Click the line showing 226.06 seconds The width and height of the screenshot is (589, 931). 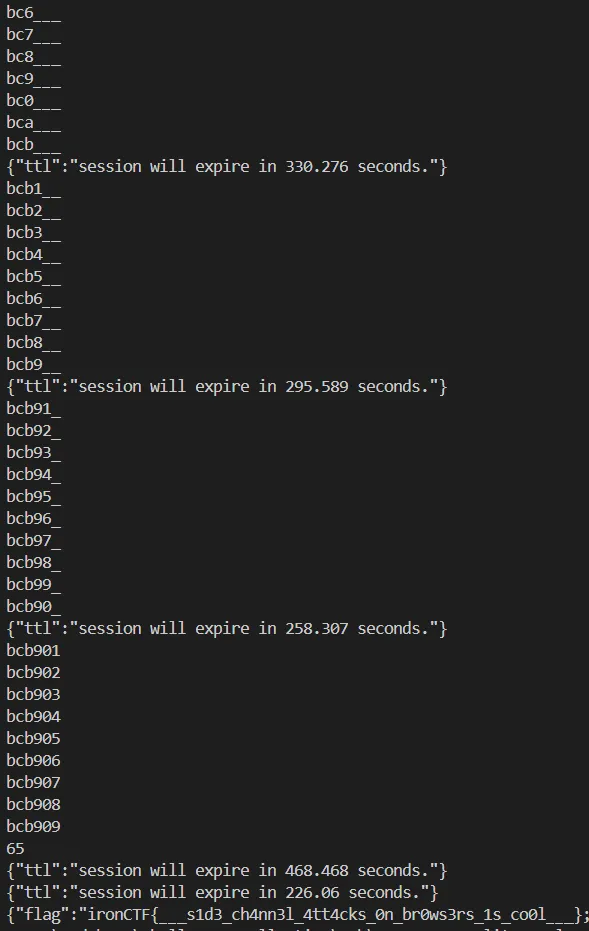[222, 892]
